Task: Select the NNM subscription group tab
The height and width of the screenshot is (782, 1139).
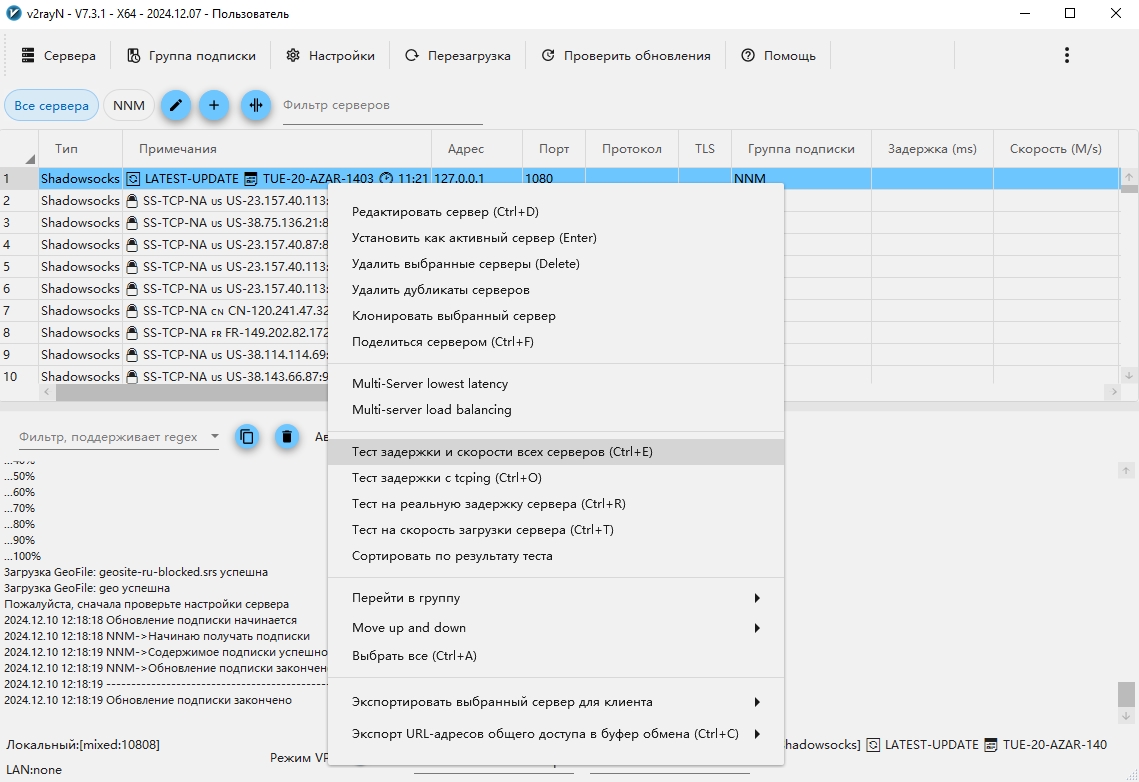Action: tap(129, 105)
